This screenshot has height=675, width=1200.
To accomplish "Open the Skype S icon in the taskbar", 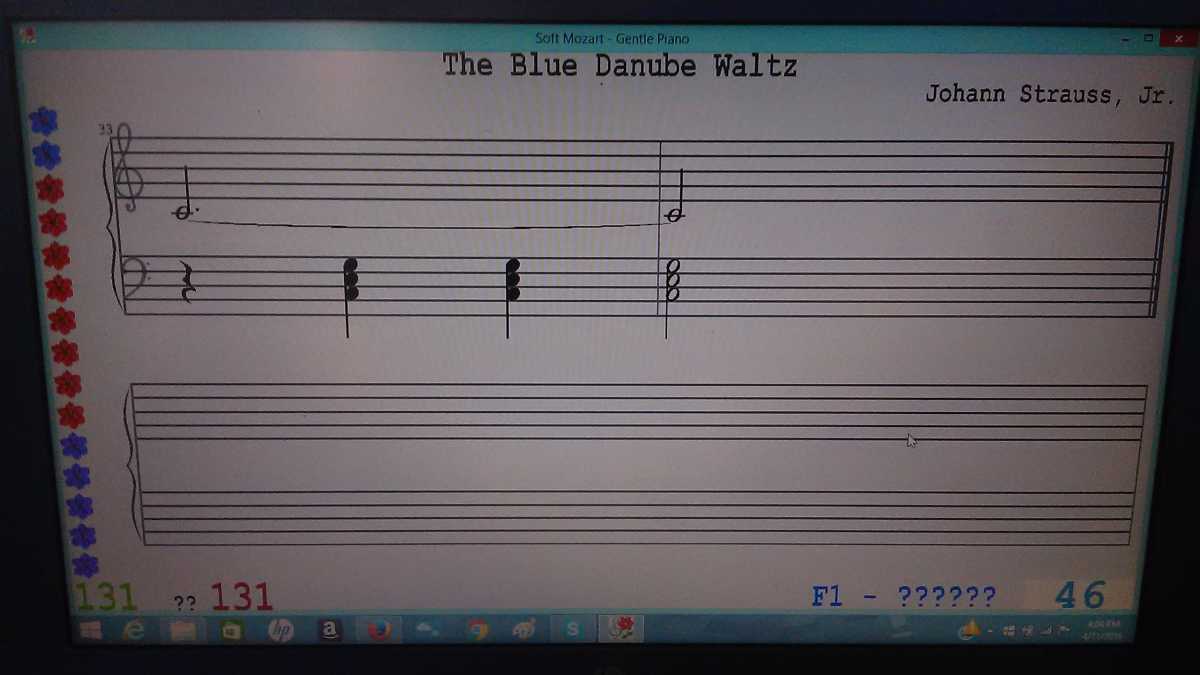I will click(x=573, y=629).
